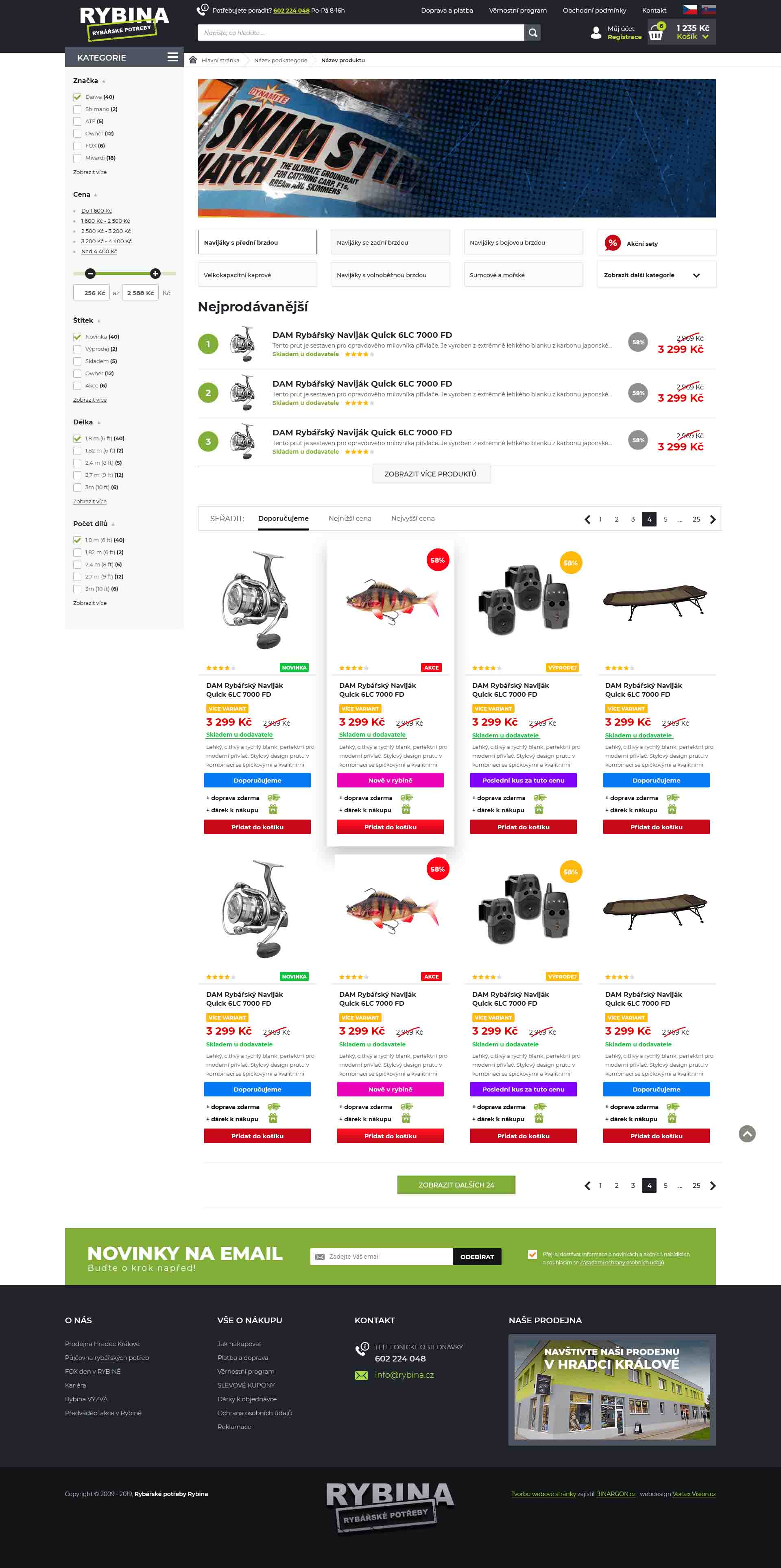The height and width of the screenshot is (1568, 781).
Task: Click the search input field
Action: tap(361, 33)
